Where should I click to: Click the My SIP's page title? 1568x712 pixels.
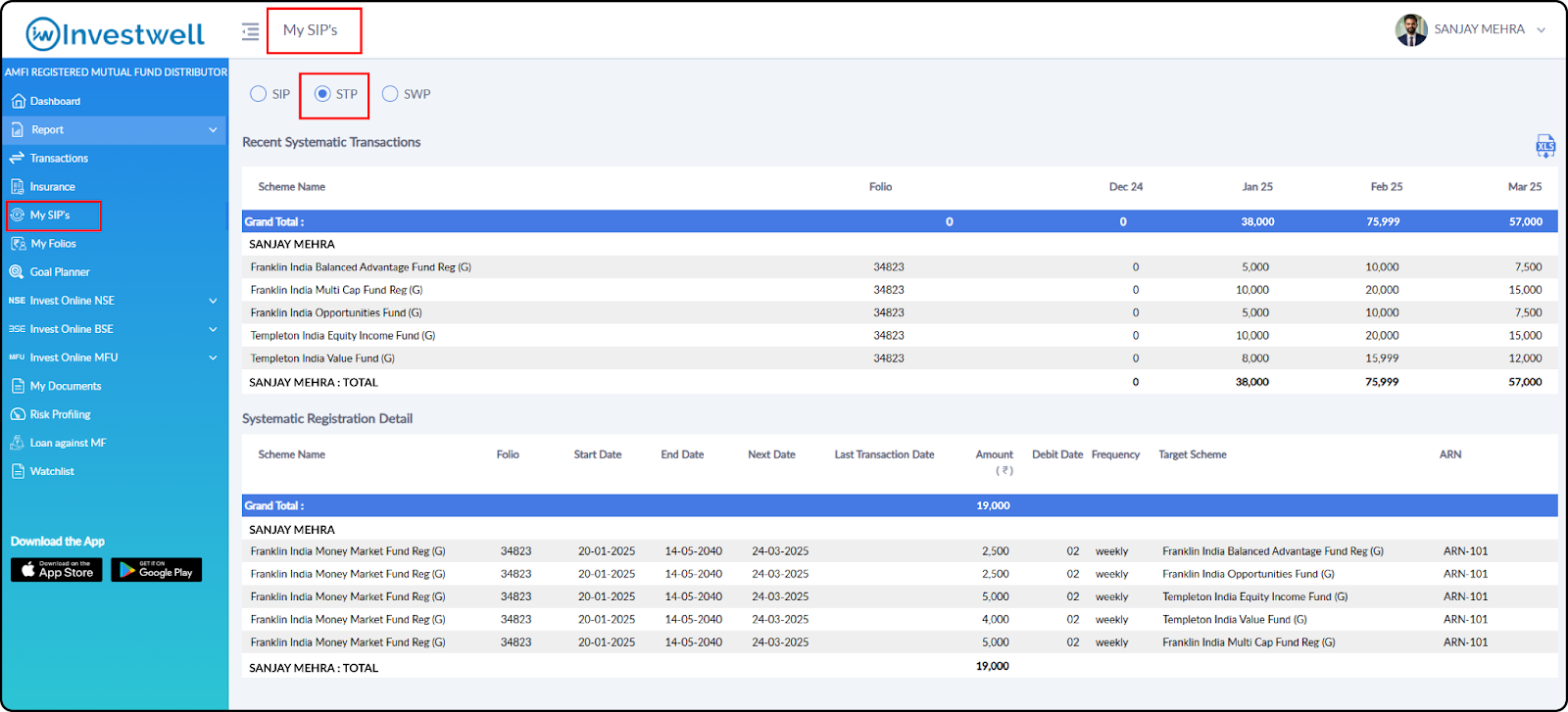310,30
